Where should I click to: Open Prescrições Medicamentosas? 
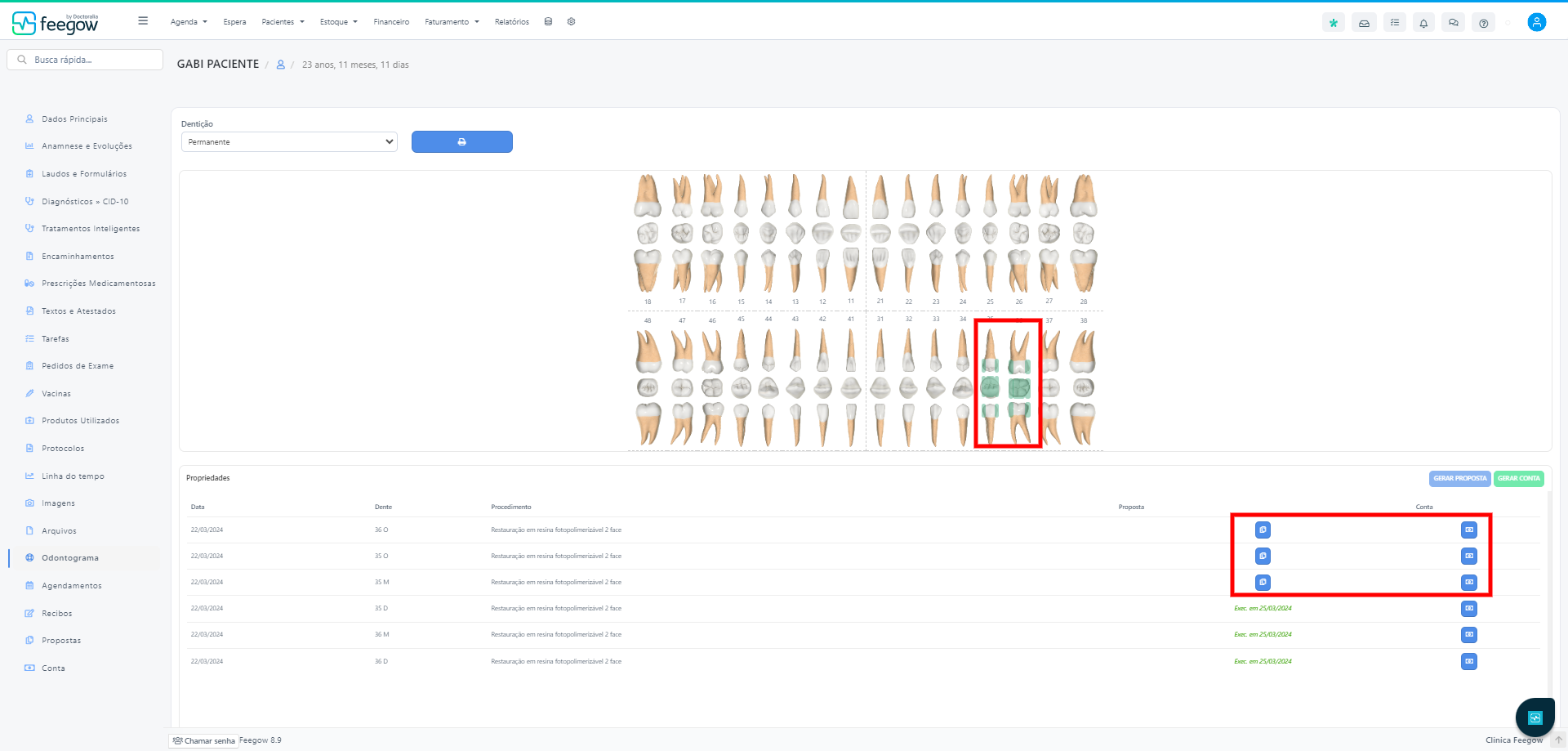[x=98, y=284]
